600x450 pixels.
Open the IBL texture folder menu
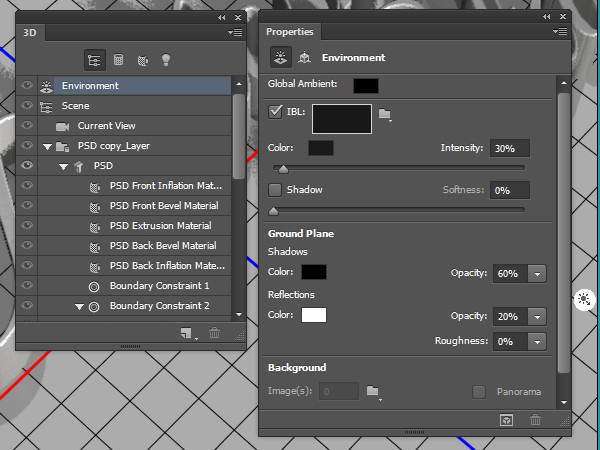coord(385,116)
